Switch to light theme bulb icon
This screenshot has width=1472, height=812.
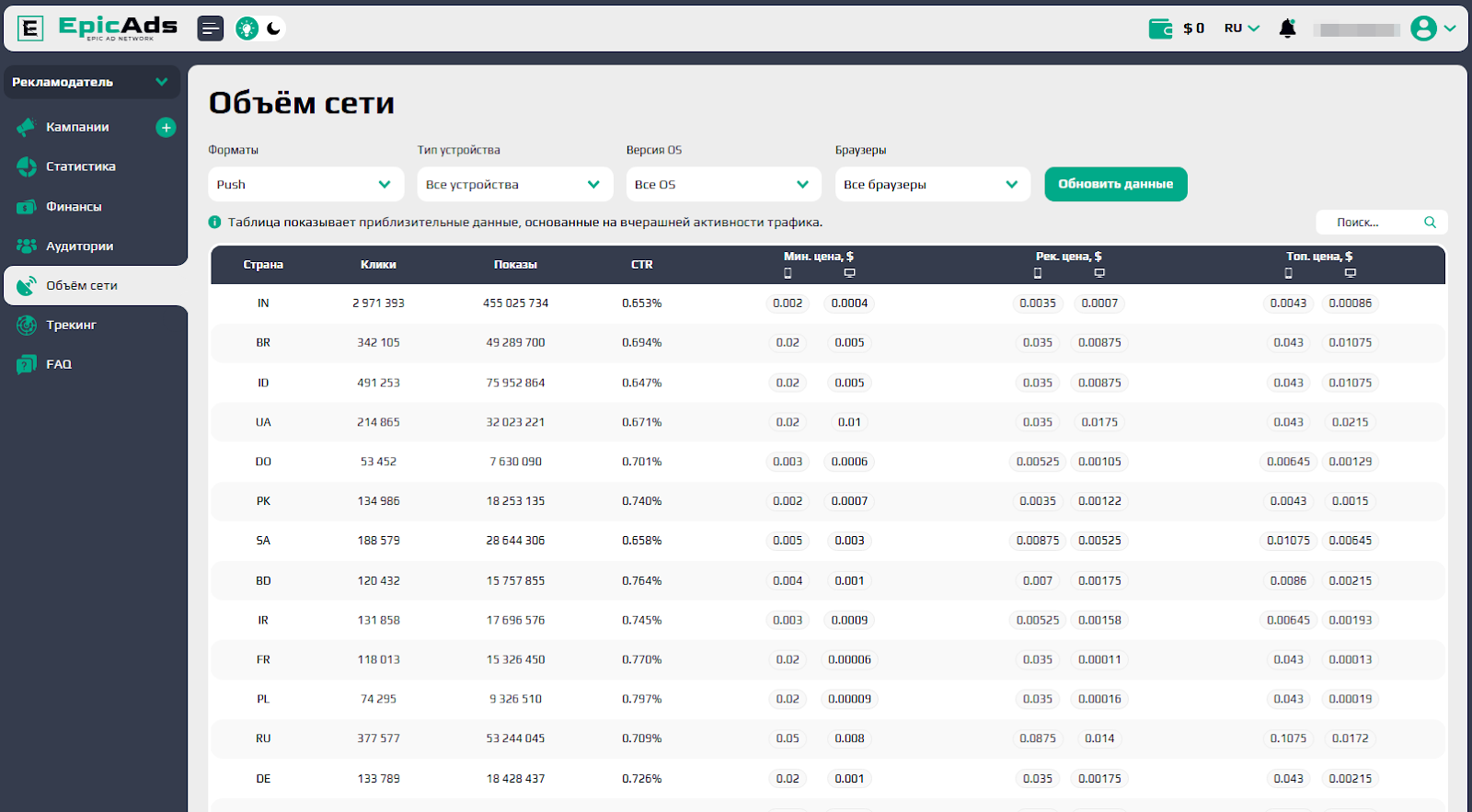coord(247,29)
